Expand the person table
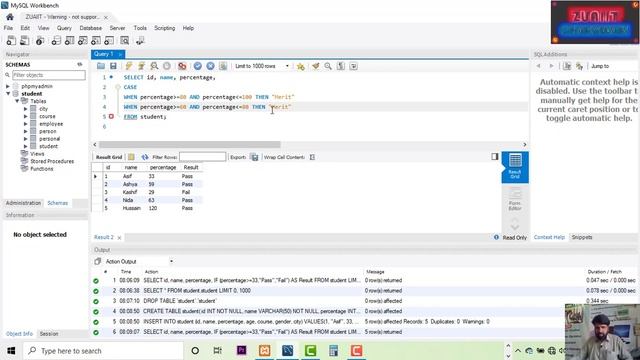 coord(25,131)
